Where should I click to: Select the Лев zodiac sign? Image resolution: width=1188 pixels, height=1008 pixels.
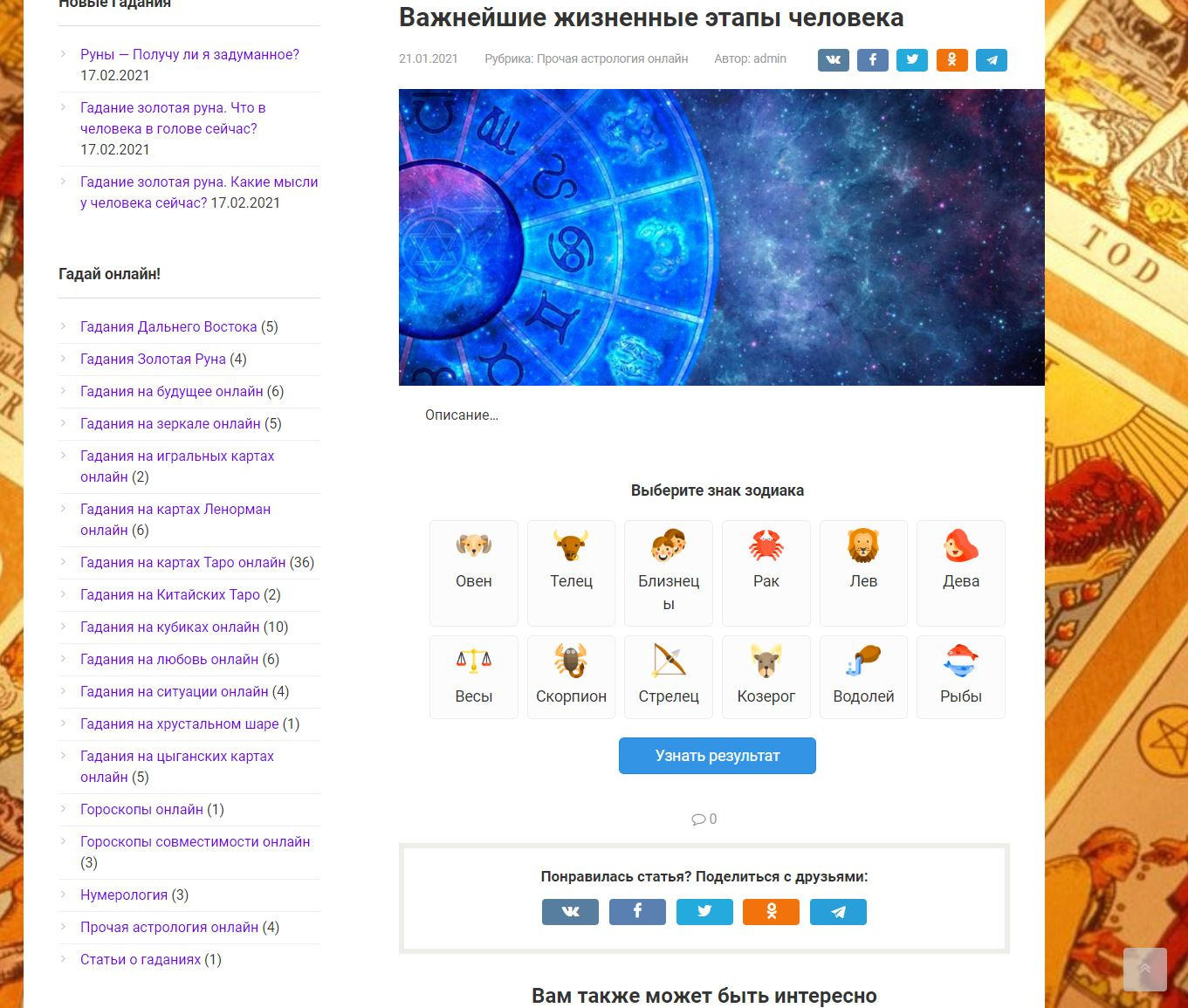tap(863, 573)
